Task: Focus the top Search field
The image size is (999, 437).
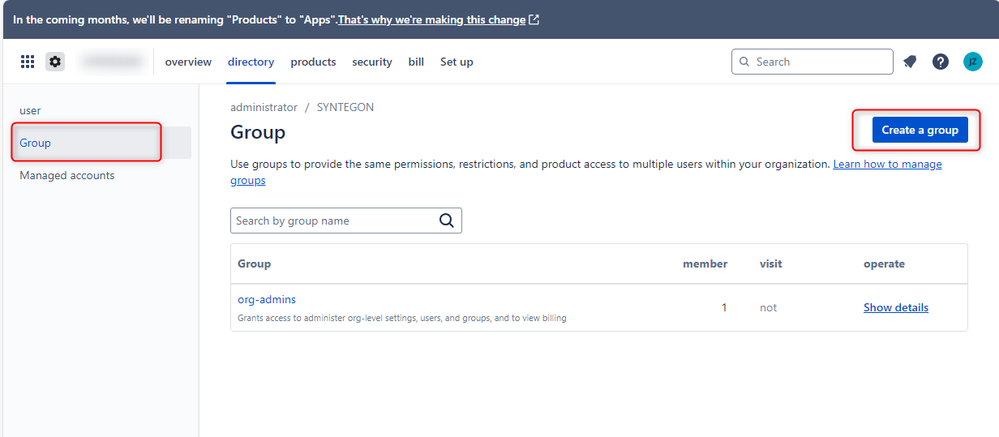Action: pos(812,62)
